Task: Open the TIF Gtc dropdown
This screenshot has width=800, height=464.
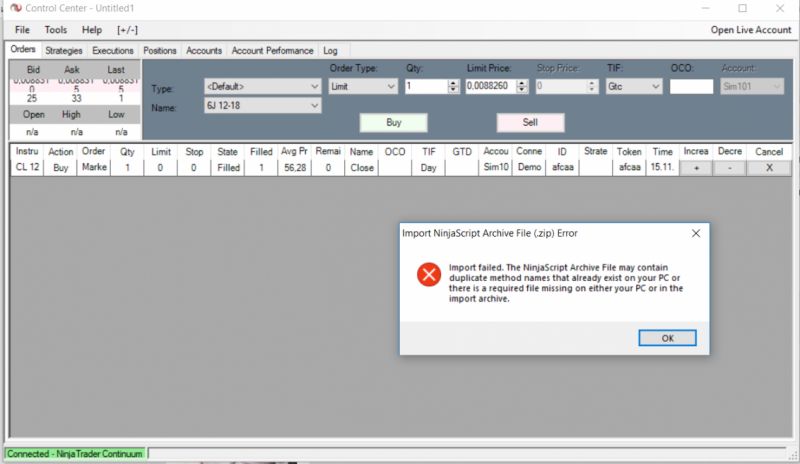Action: pyautogui.click(x=634, y=86)
